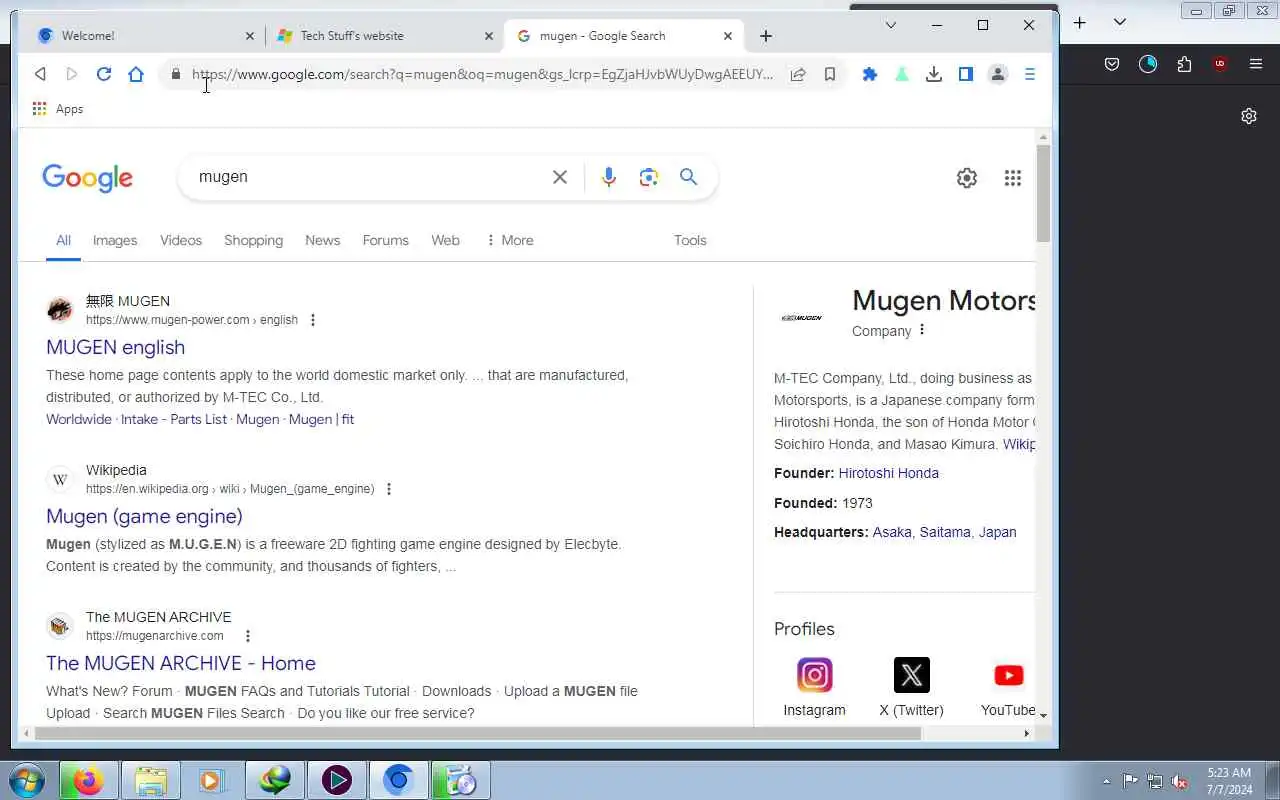Open the Apps shortcut in the bookmarks bar
1280x800 pixels.
(x=58, y=109)
